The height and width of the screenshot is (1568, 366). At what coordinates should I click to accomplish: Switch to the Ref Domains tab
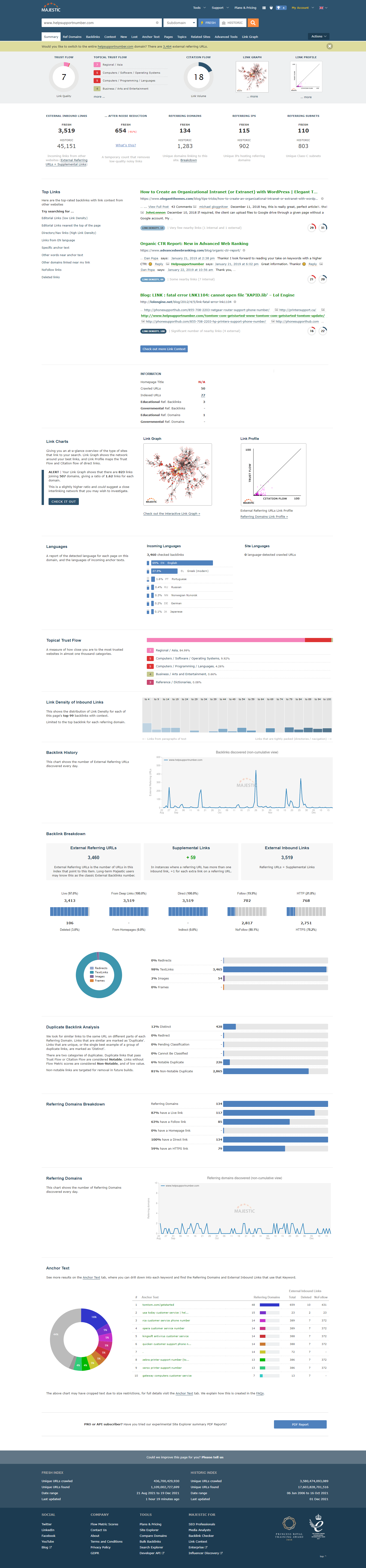pos(72,36)
